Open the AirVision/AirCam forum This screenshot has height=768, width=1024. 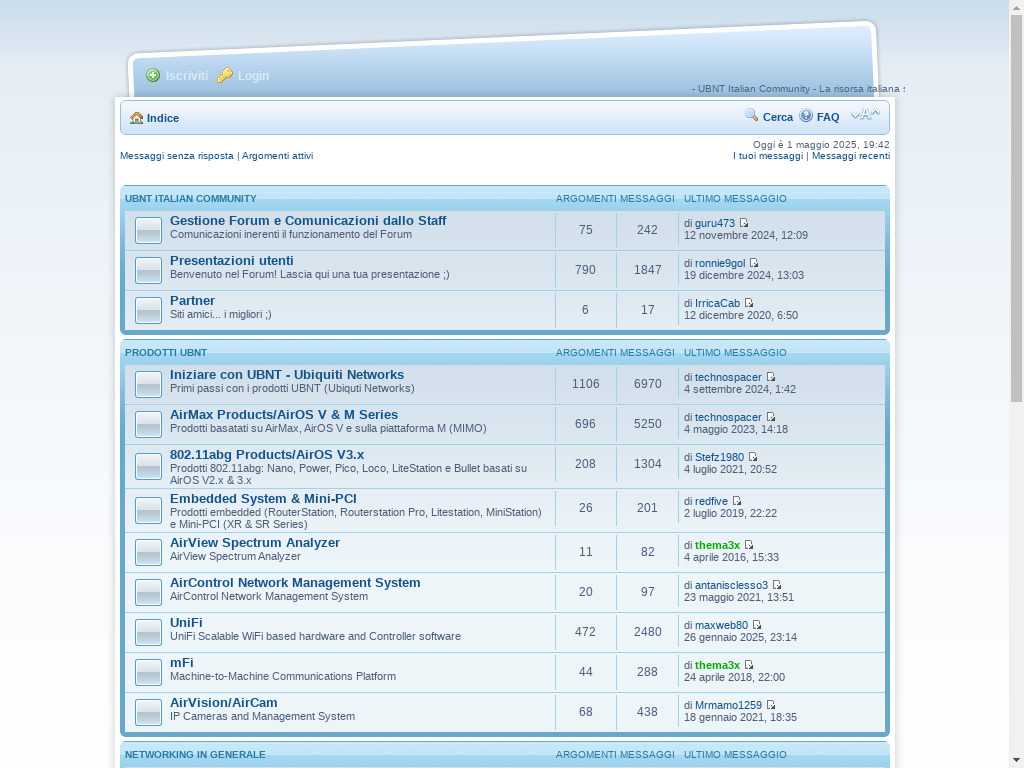(223, 703)
